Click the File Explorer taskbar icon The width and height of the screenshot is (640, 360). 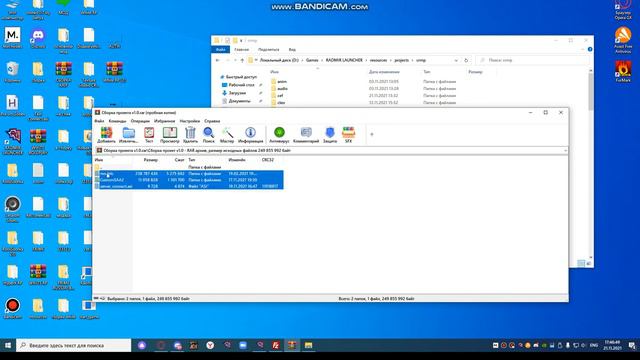309,345
